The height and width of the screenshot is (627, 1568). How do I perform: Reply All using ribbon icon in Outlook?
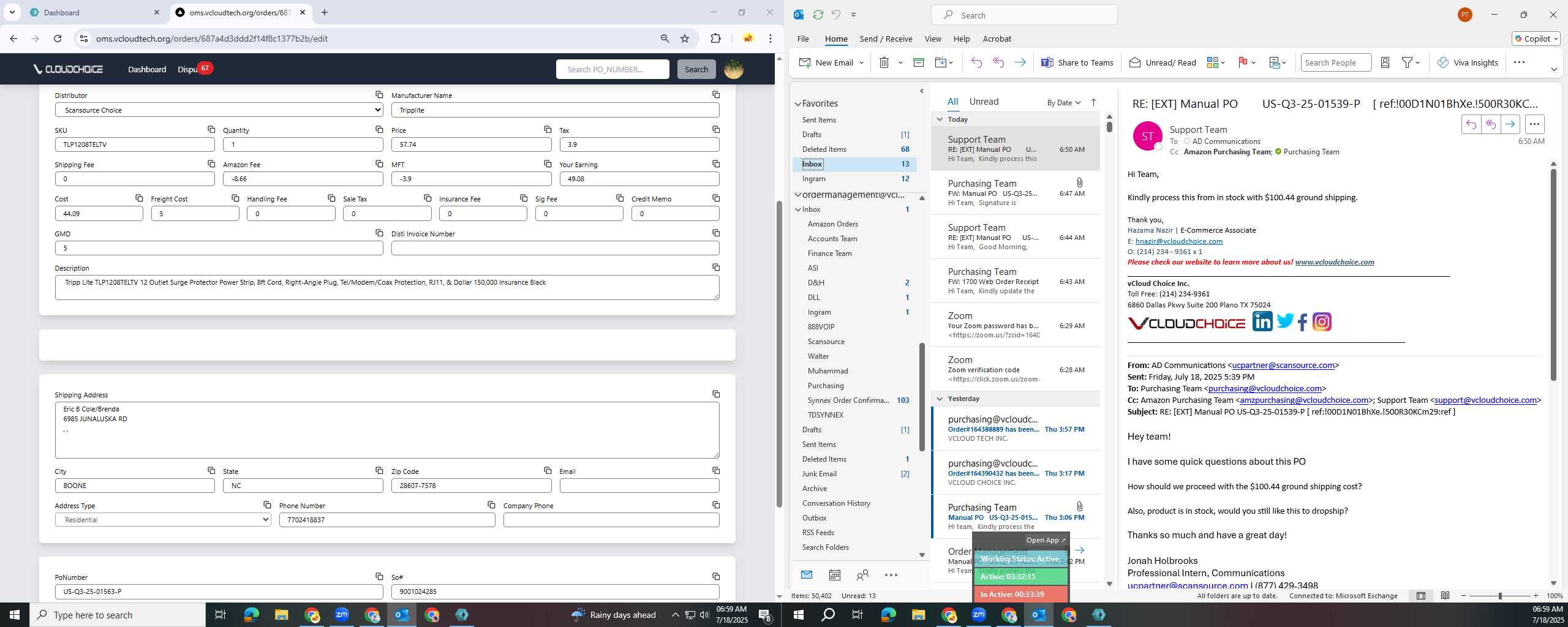[x=998, y=62]
